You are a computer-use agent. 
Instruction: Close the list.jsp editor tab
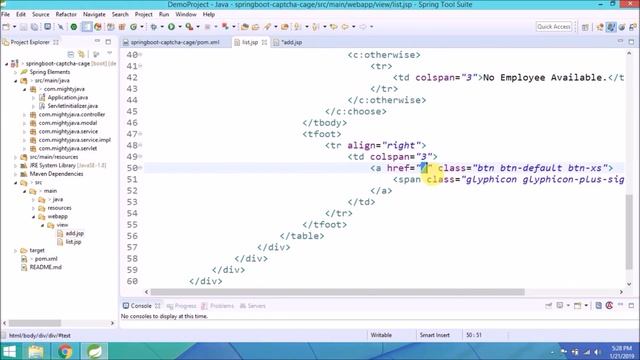coord(264,42)
